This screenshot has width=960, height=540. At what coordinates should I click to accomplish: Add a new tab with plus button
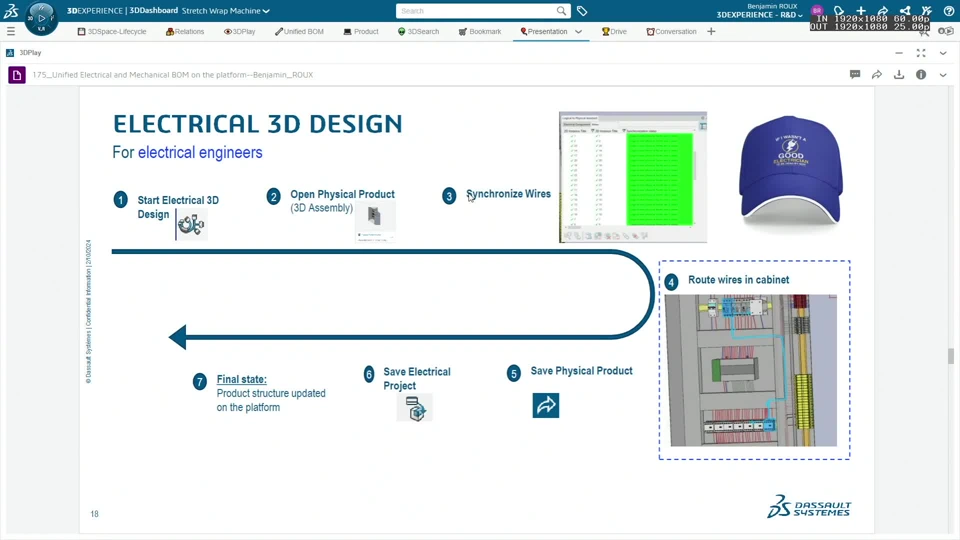(x=711, y=32)
